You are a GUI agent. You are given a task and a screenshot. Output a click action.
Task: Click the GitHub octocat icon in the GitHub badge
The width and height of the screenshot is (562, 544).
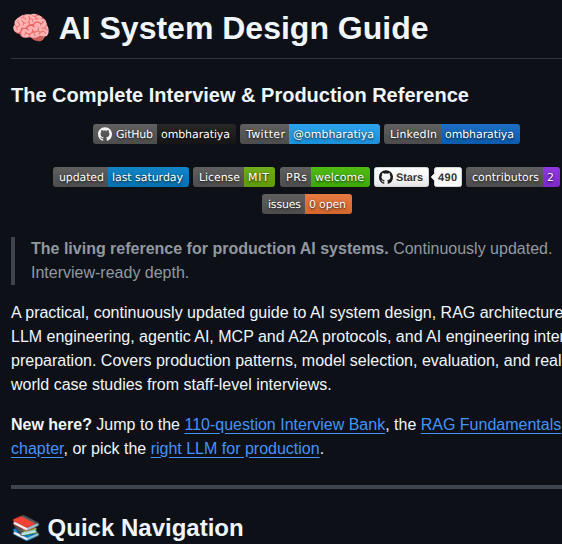click(x=105, y=134)
